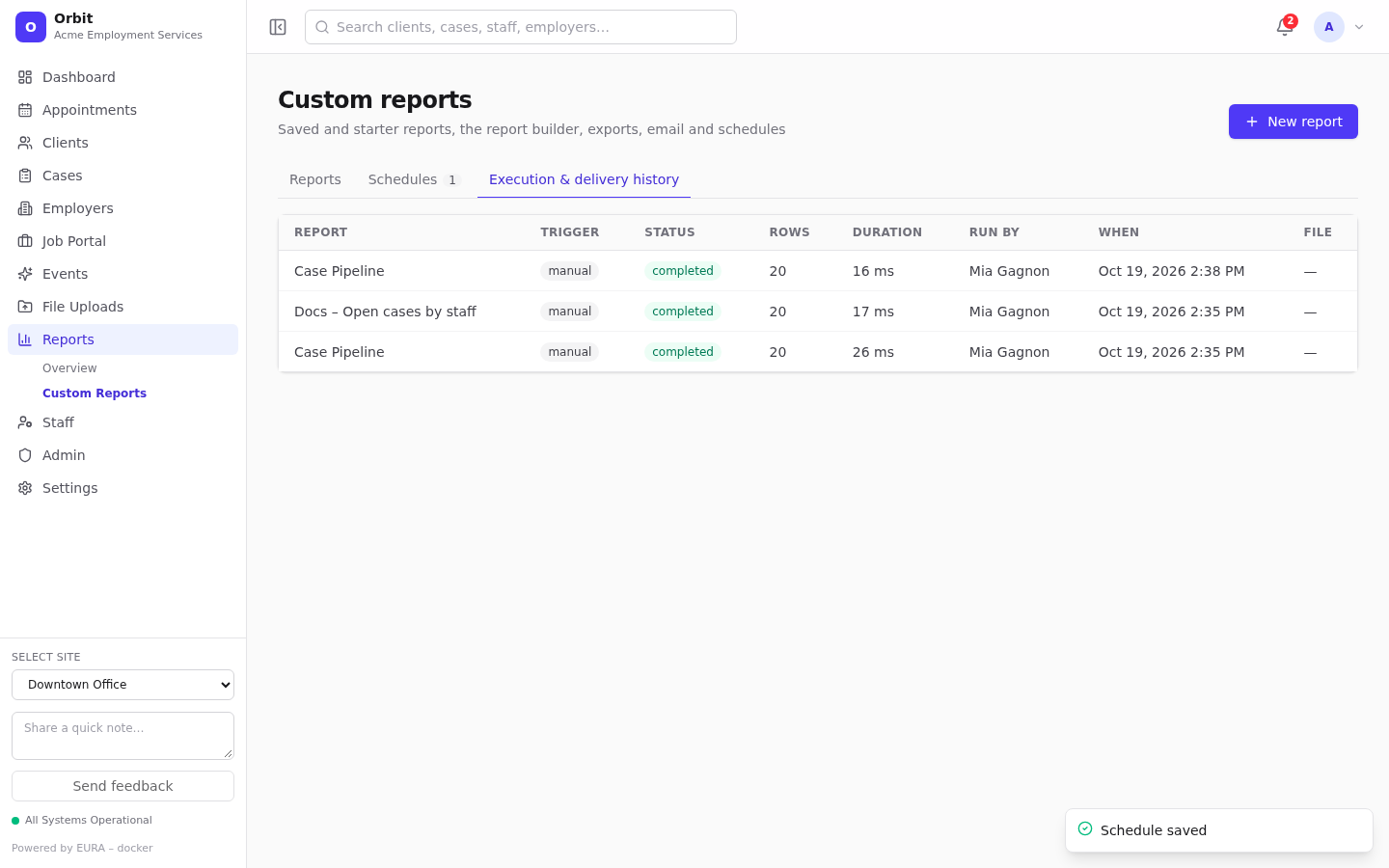Click the Orbit logo icon
The image size is (1389, 868).
[31, 27]
